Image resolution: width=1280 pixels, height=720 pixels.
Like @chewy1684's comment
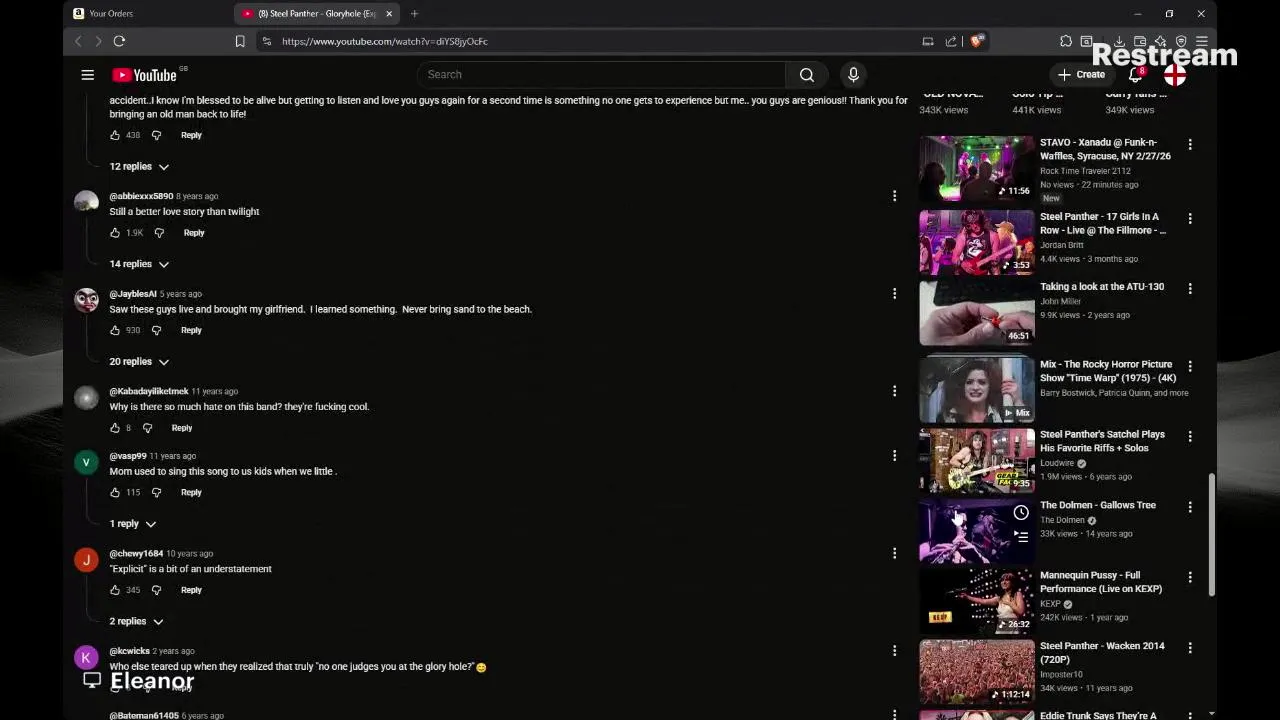pyautogui.click(x=115, y=590)
